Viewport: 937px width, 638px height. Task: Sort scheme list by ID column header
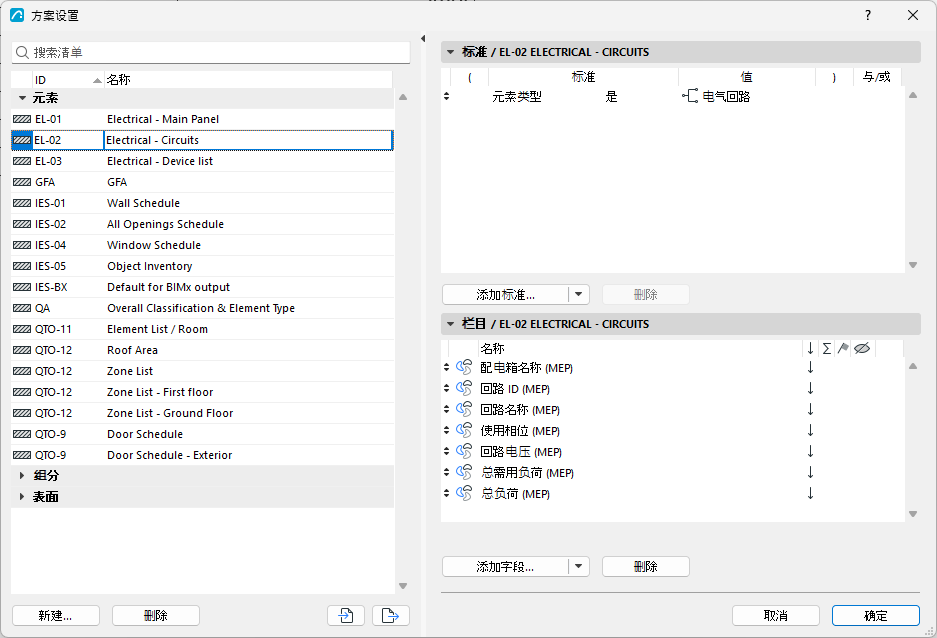(68, 79)
